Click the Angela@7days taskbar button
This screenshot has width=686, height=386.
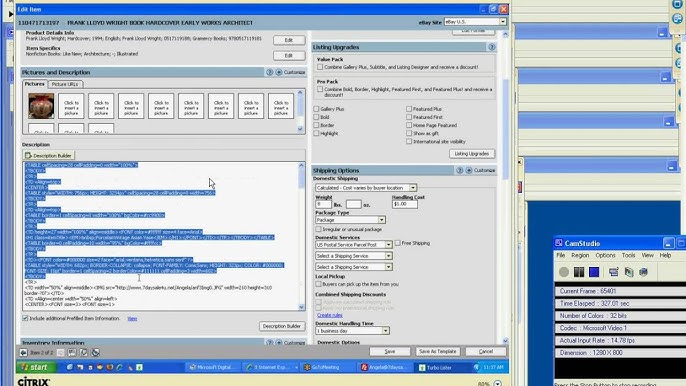point(384,367)
